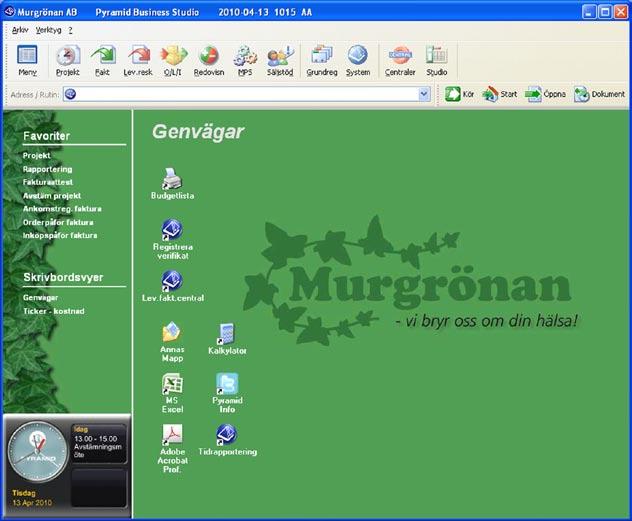Open the Studio toolbar icon
Screen dimensions: 632x521
click(437, 60)
